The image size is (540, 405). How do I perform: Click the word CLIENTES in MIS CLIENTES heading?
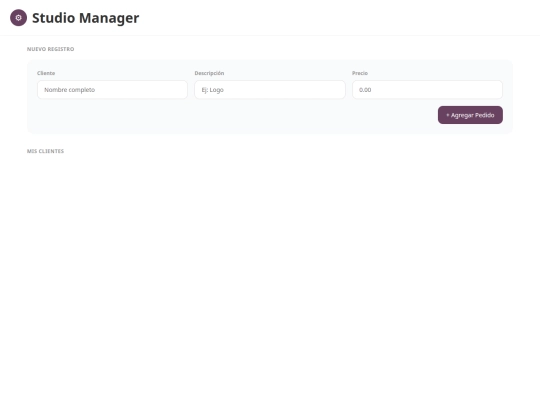pyautogui.click(x=51, y=151)
